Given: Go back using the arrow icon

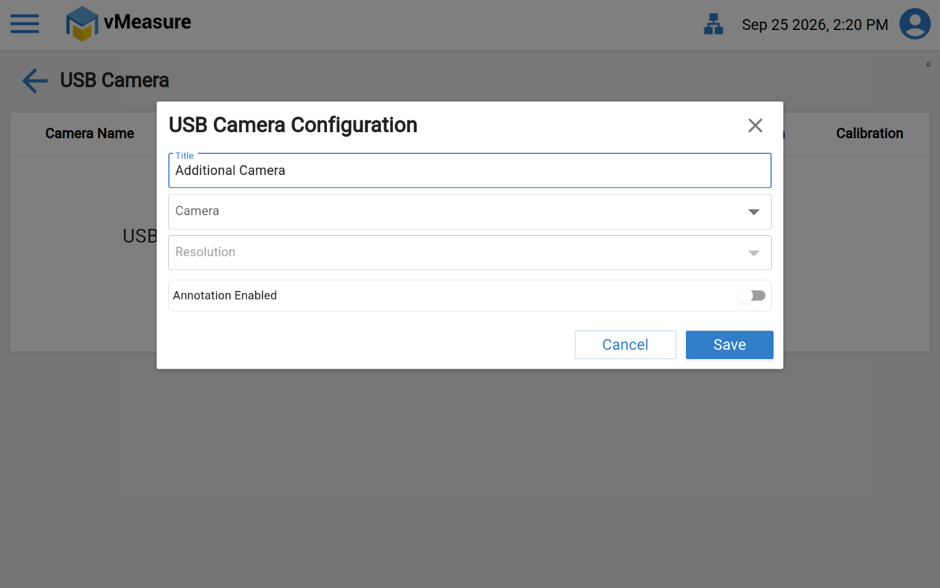Looking at the screenshot, I should click(35, 80).
